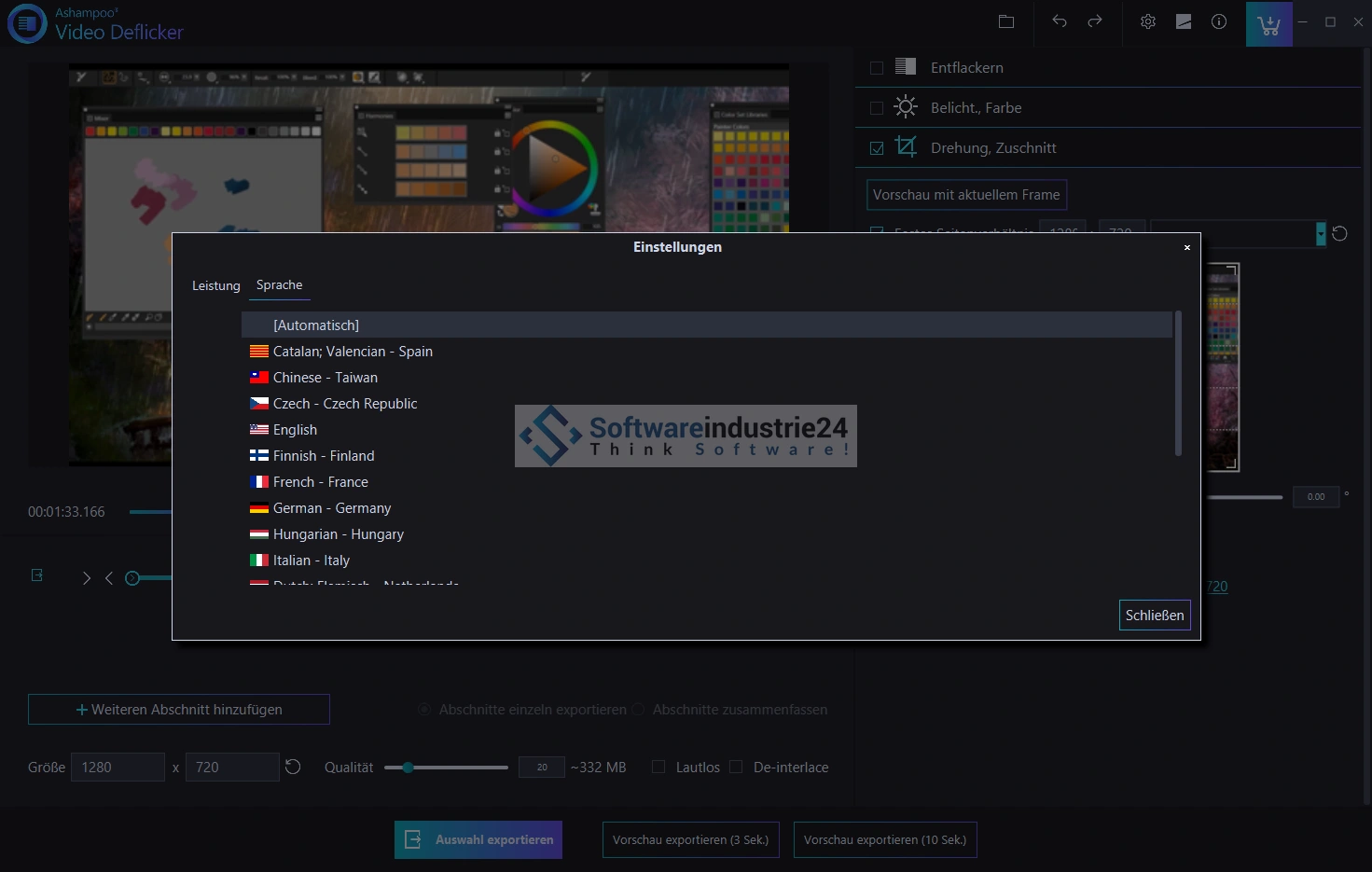The image size is (1372, 872).
Task: Click Auswahl exportieren button
Action: point(478,840)
